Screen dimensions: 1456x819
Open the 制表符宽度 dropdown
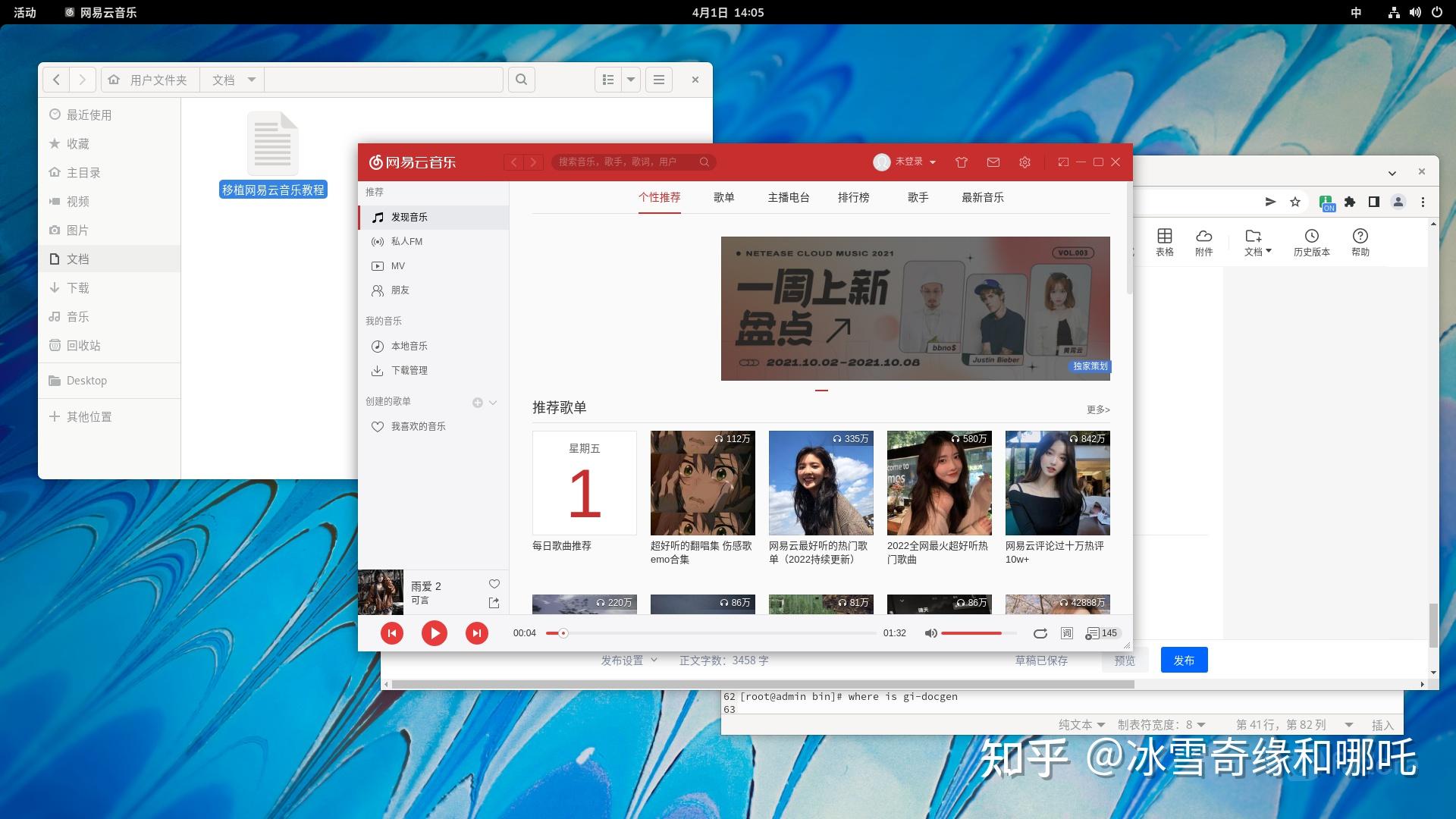click(1162, 725)
